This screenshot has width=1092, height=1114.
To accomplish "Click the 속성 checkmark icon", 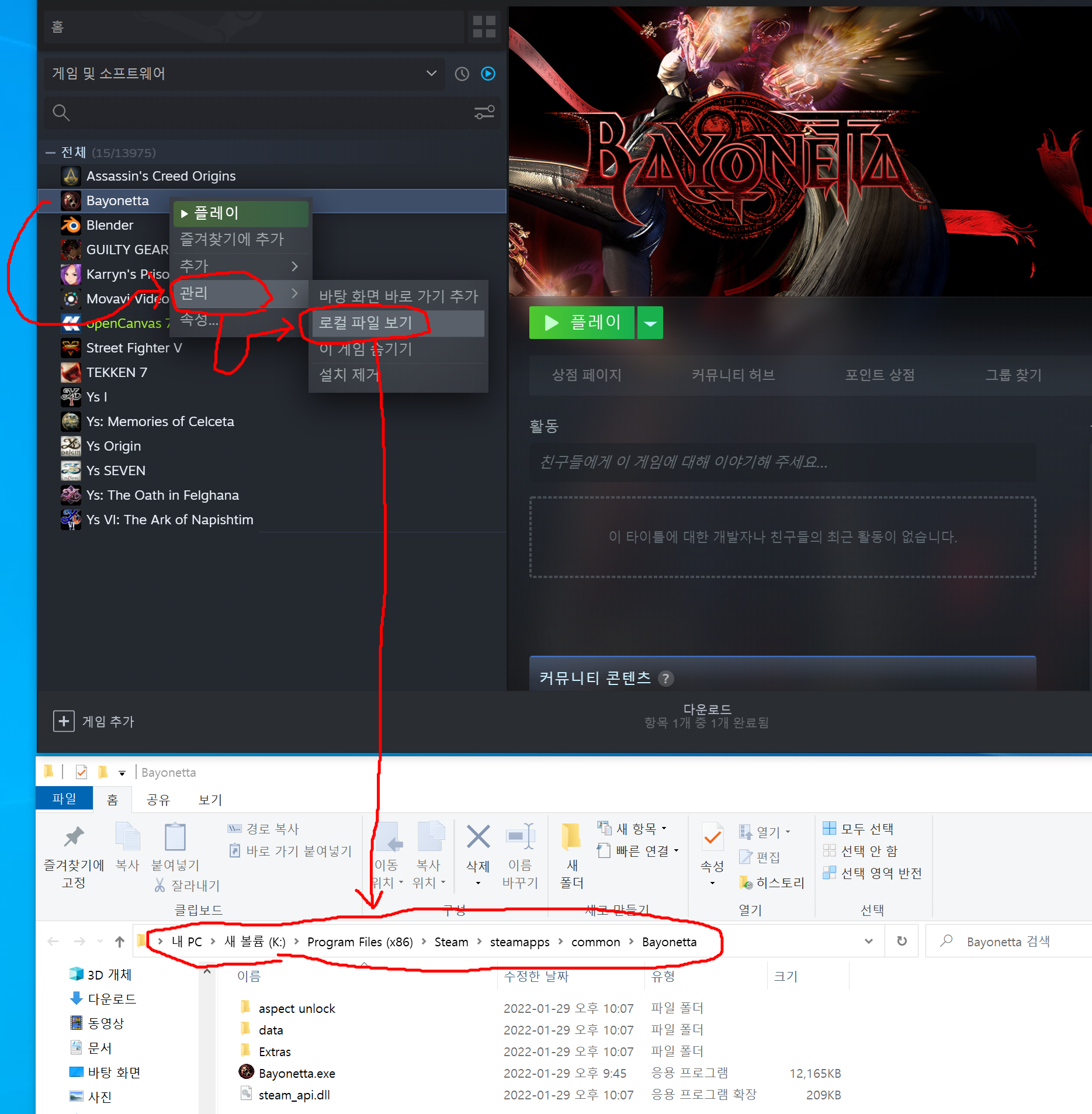I will point(712,838).
